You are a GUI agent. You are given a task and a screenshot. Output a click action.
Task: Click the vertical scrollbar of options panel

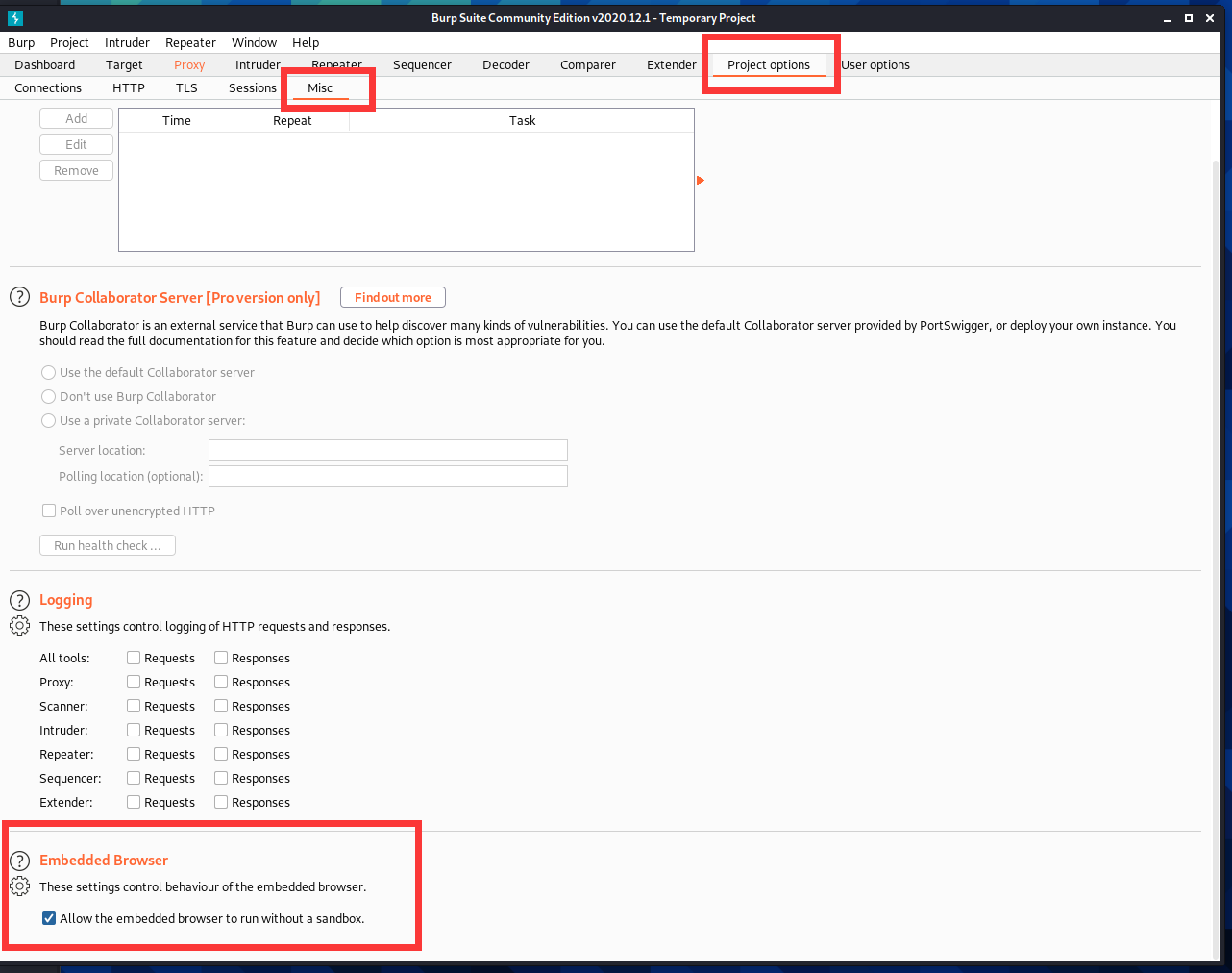[x=1216, y=561]
